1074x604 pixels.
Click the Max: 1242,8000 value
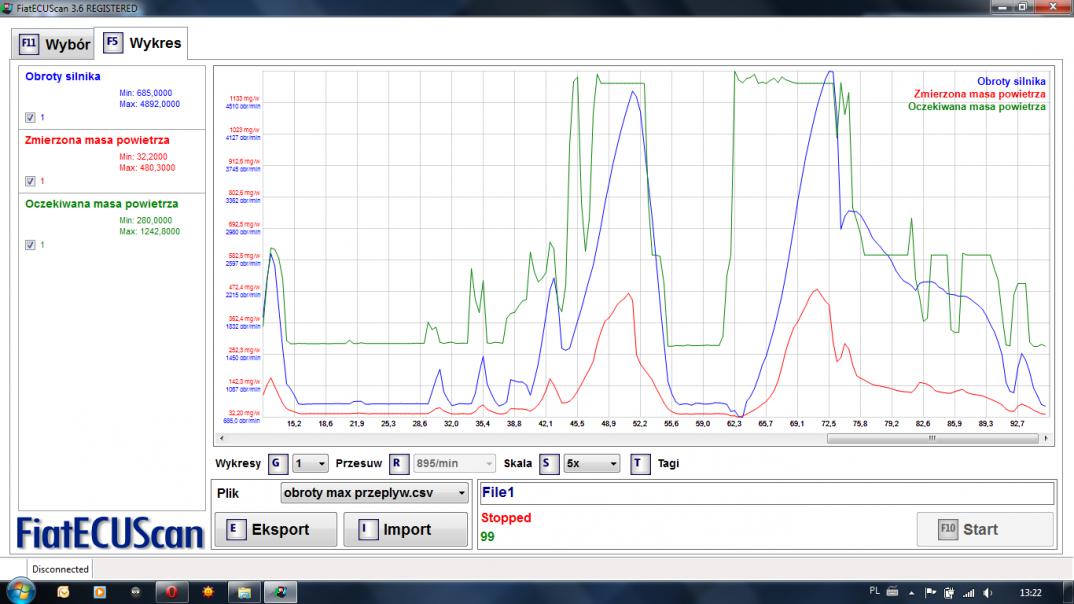pyautogui.click(x=149, y=232)
